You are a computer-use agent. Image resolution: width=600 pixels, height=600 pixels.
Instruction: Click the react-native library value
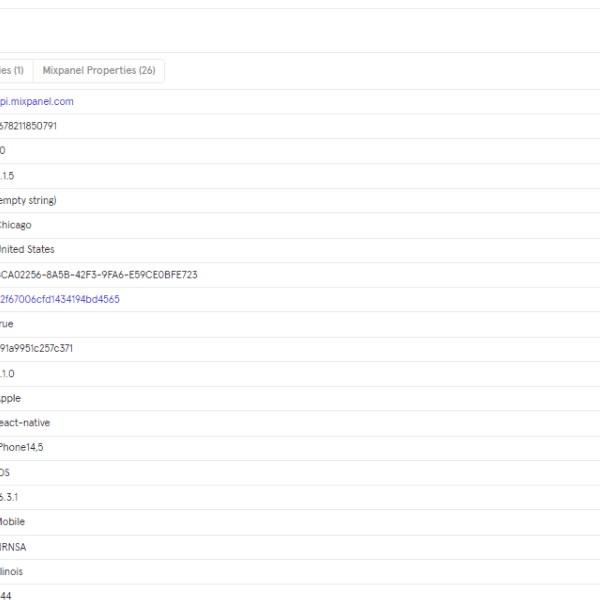click(x=24, y=423)
